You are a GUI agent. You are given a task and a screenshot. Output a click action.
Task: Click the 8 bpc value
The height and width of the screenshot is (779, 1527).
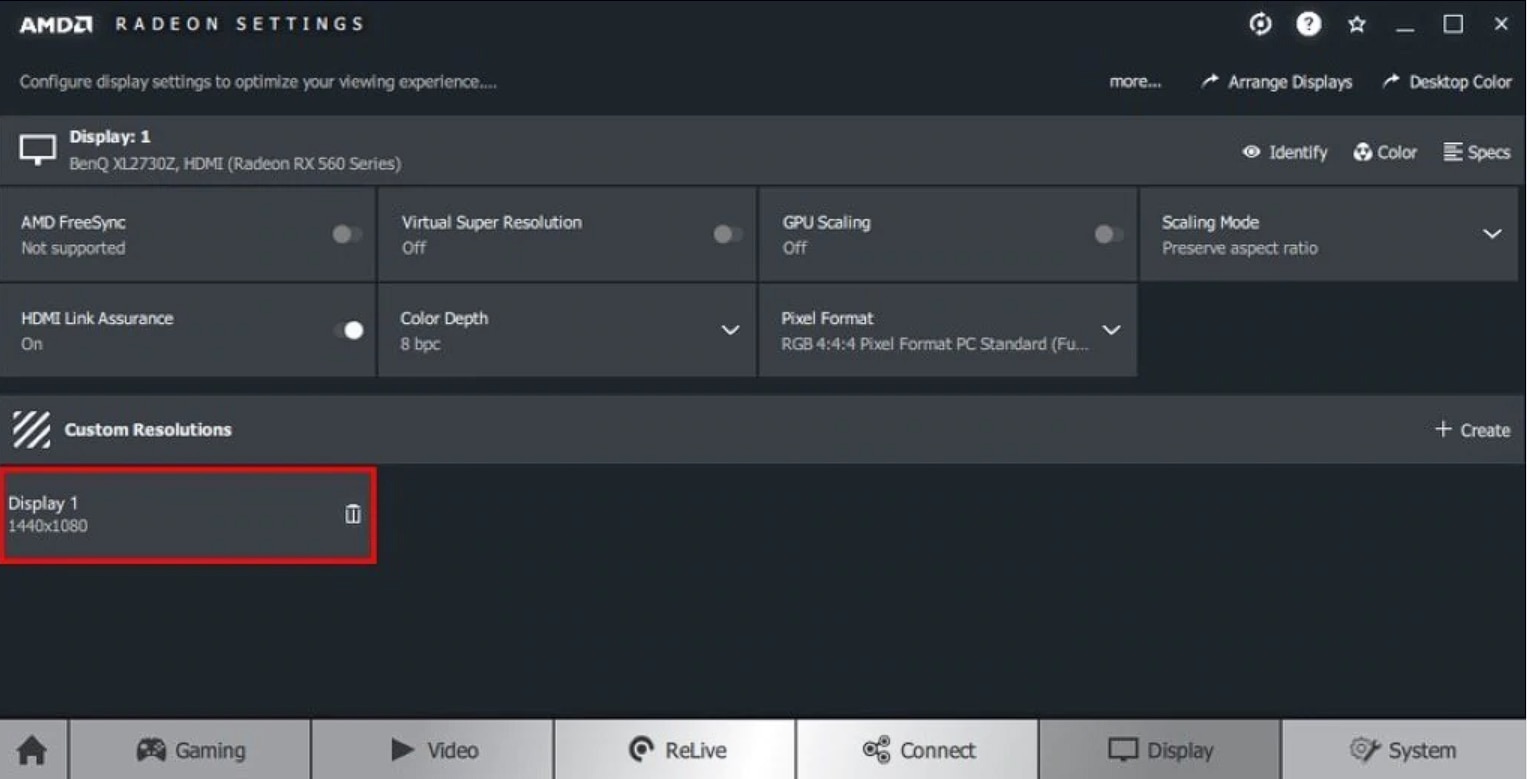pos(421,344)
